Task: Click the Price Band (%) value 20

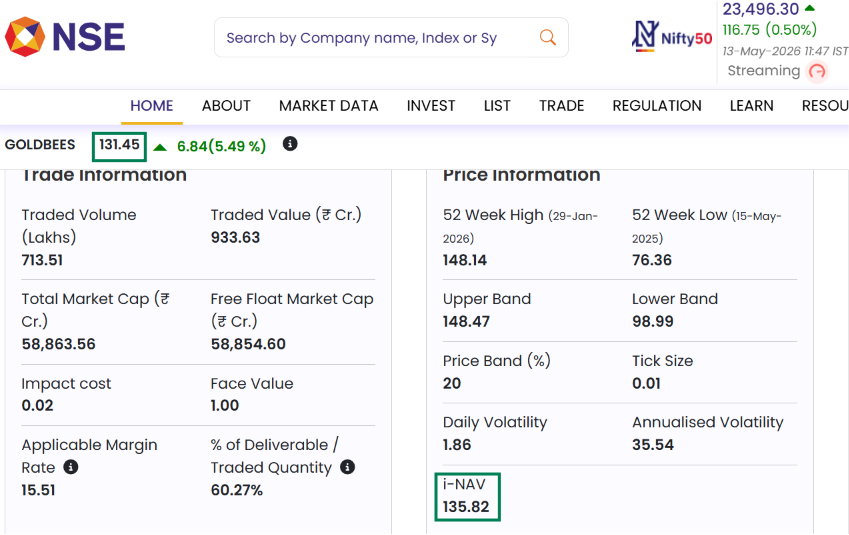Action: tap(452, 383)
